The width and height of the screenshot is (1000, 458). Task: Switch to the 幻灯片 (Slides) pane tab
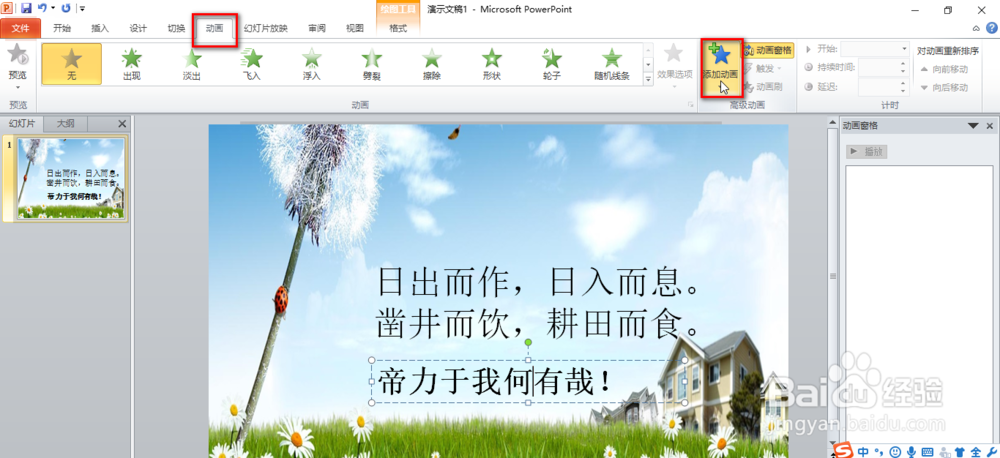22,124
